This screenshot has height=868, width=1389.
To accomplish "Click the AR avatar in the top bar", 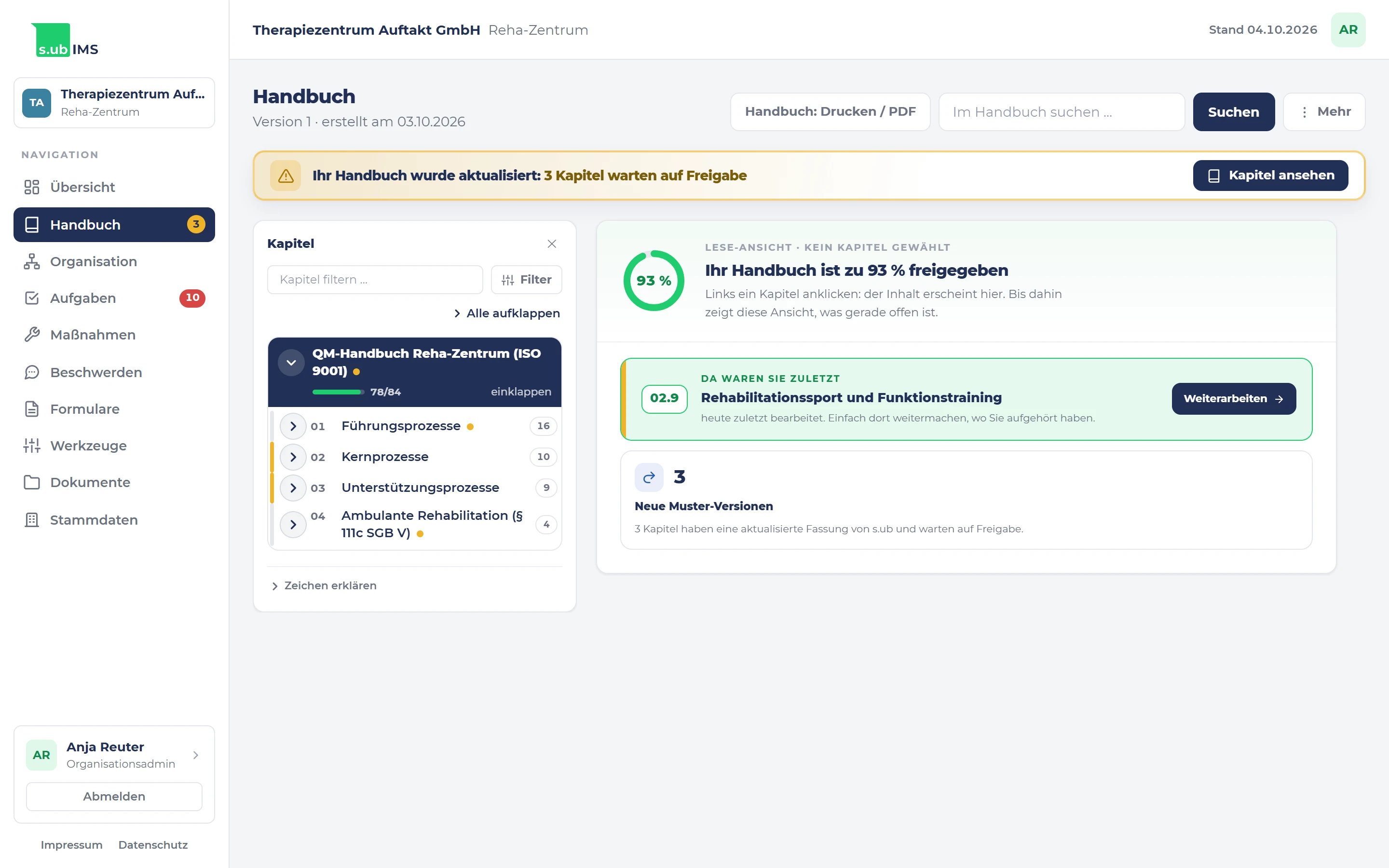I will coord(1348,30).
